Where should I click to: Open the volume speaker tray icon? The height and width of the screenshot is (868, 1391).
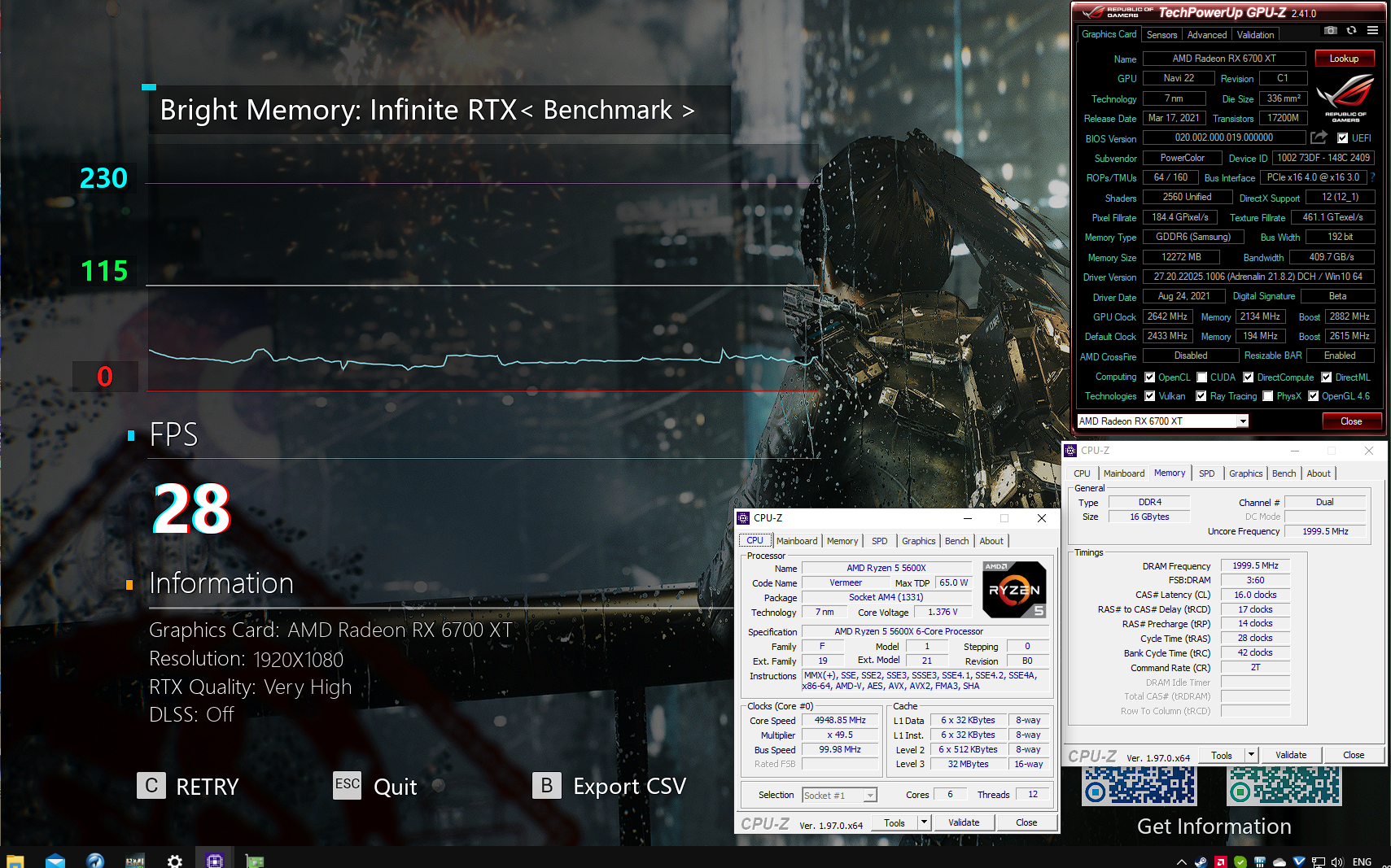coord(1337,861)
